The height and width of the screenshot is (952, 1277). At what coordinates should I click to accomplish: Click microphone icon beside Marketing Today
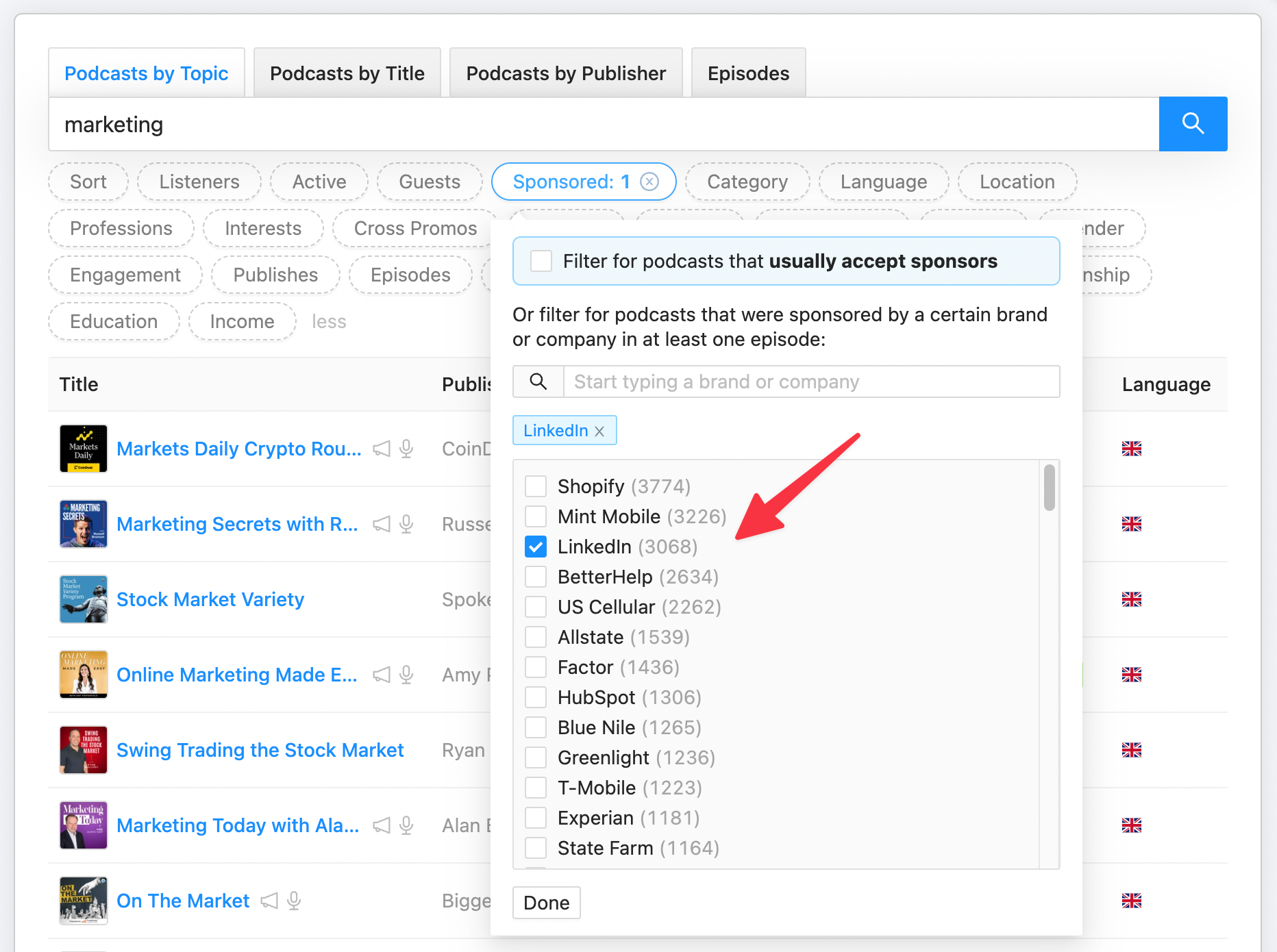click(406, 825)
